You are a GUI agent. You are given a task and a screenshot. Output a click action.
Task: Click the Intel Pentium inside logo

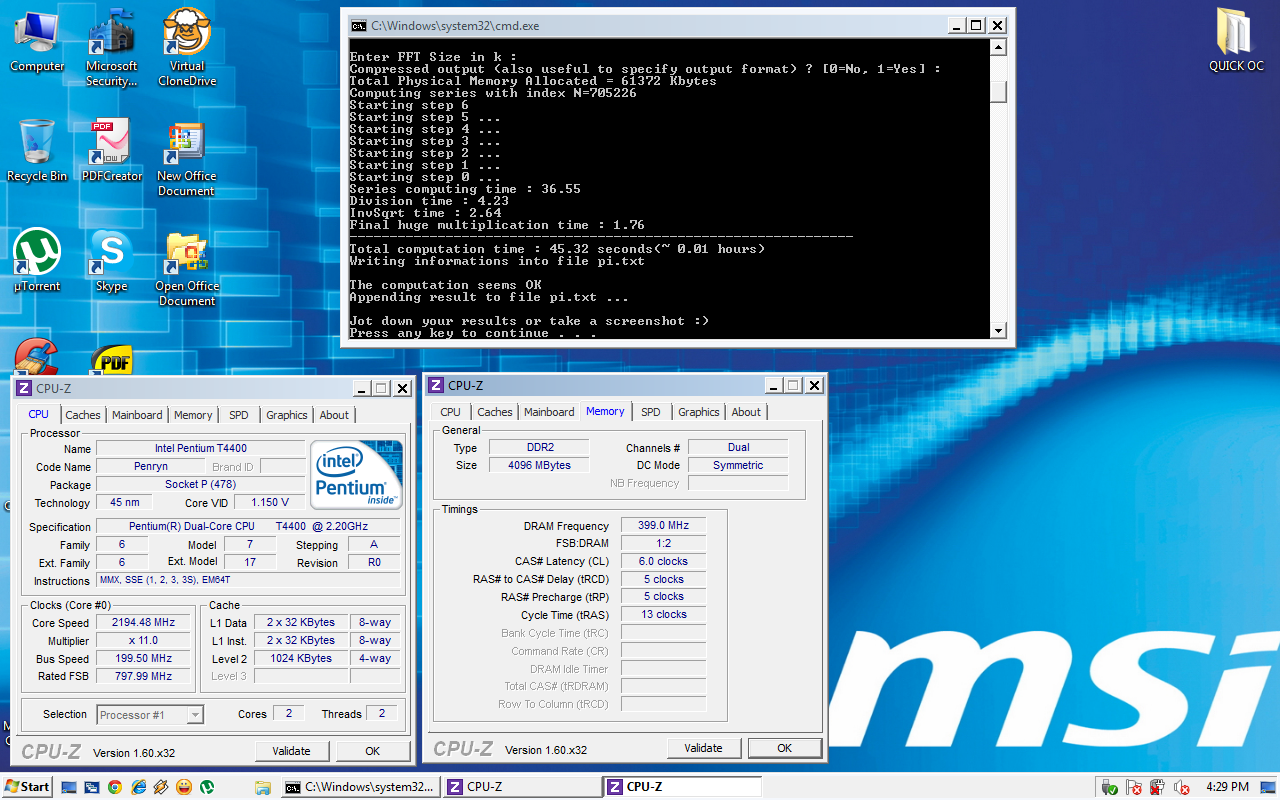pyautogui.click(x=357, y=474)
